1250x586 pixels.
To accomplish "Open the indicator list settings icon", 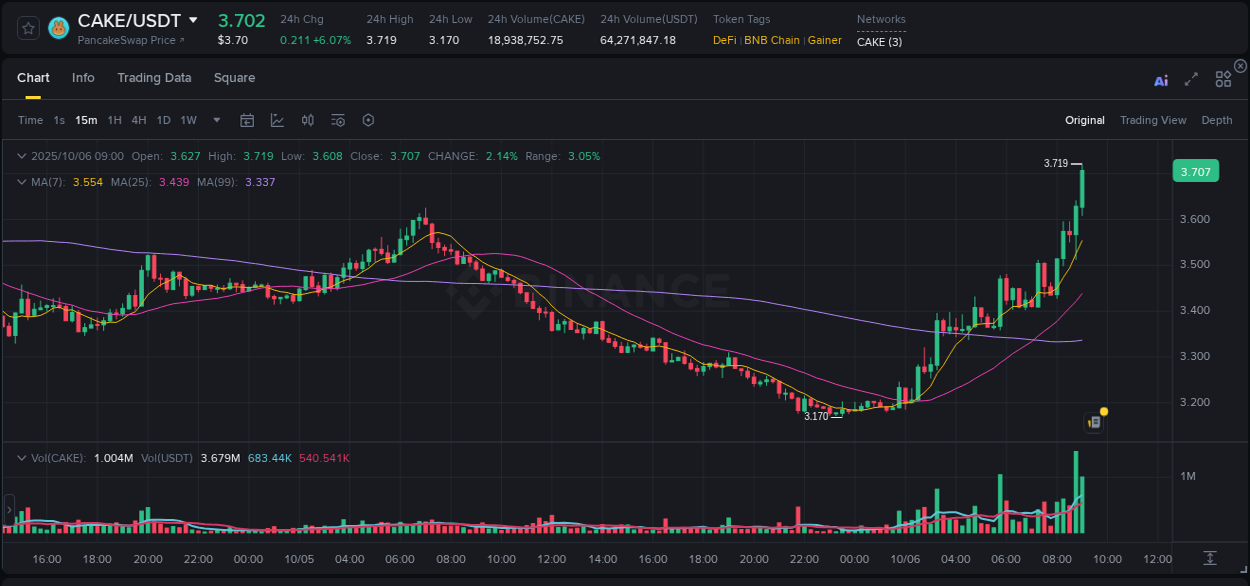I will pyautogui.click(x=337, y=119).
